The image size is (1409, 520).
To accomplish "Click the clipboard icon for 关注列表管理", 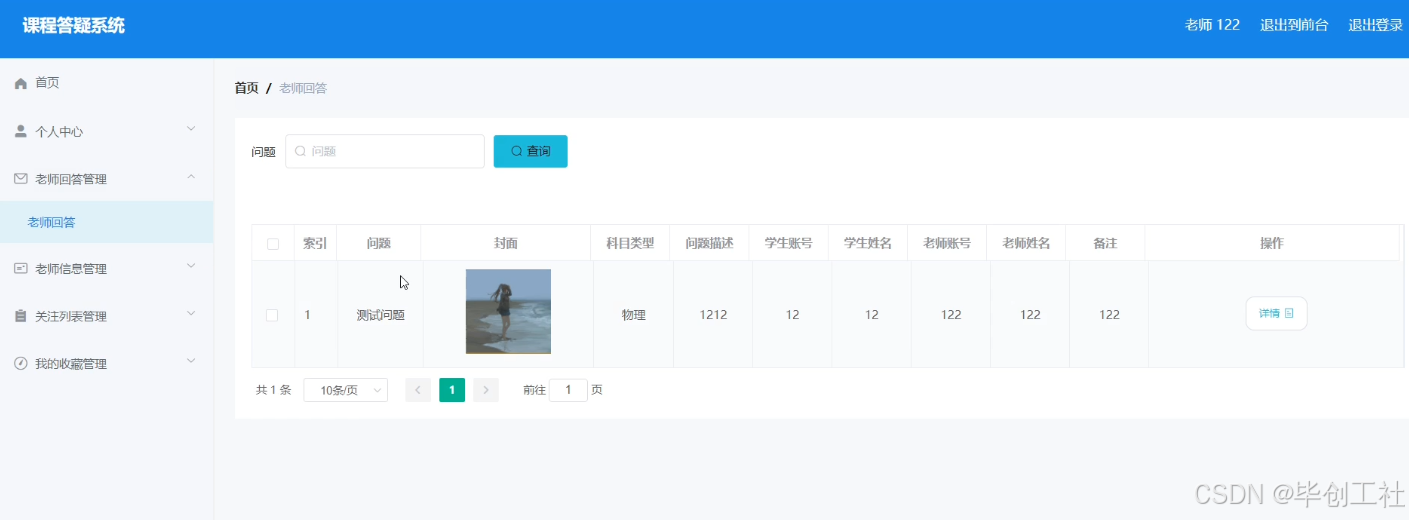I will tap(21, 316).
